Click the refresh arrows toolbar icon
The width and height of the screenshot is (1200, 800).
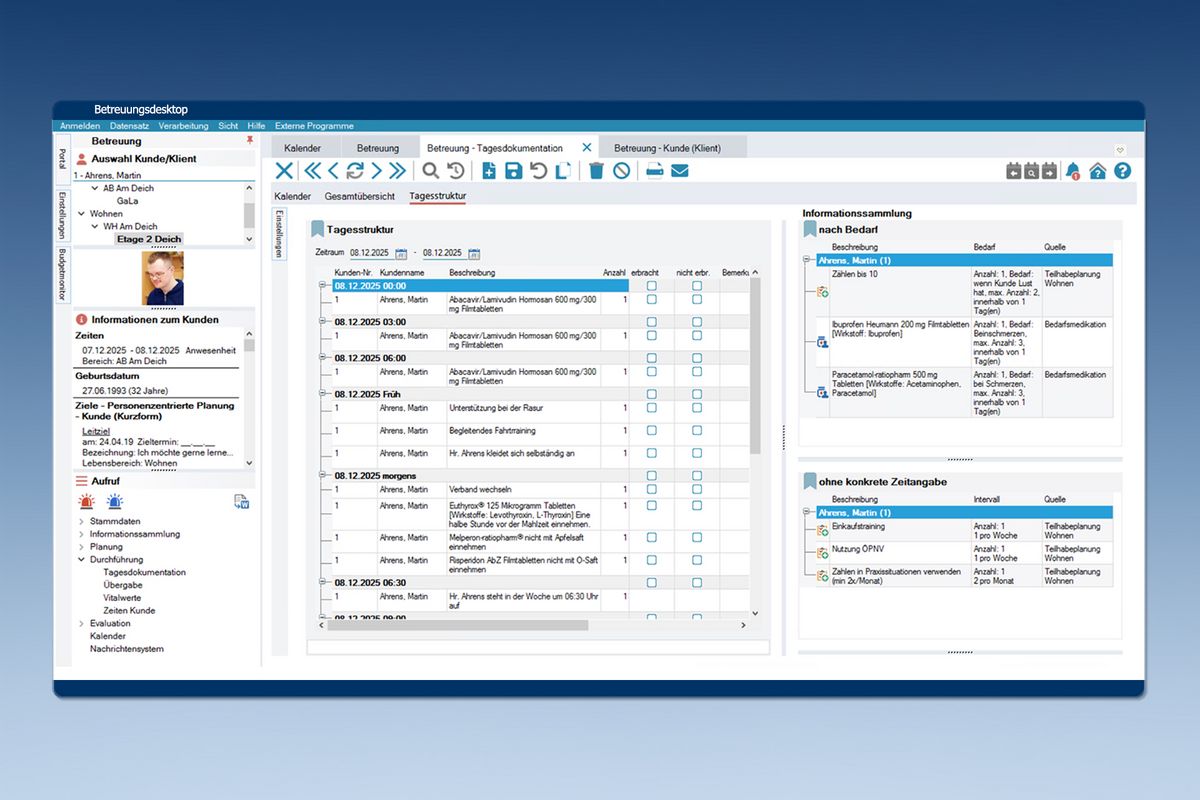[355, 171]
